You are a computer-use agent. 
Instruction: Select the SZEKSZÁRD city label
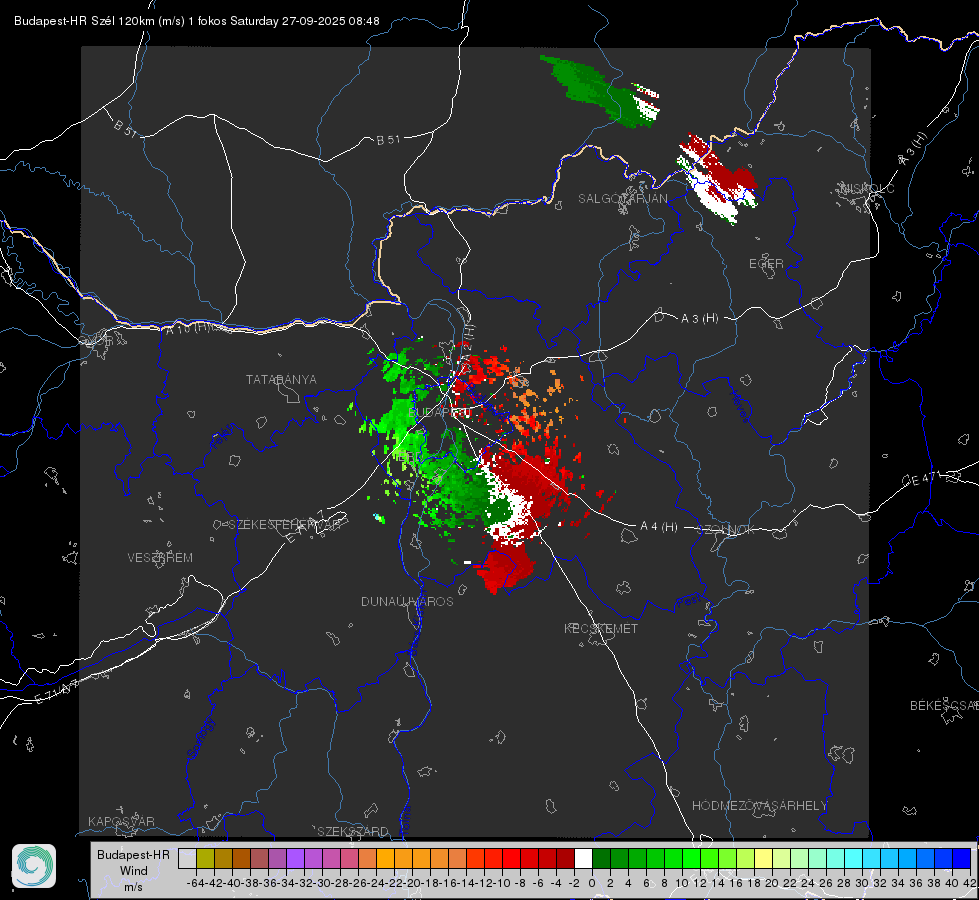pyautogui.click(x=353, y=831)
